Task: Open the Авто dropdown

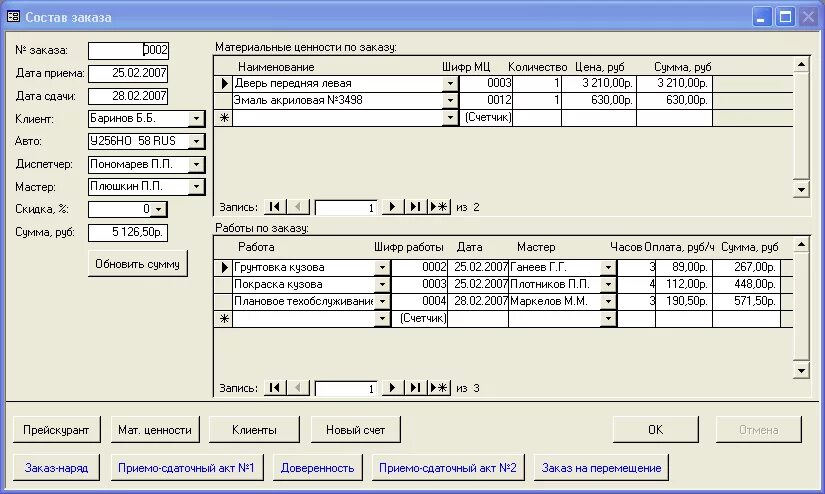Action: pyautogui.click(x=196, y=141)
